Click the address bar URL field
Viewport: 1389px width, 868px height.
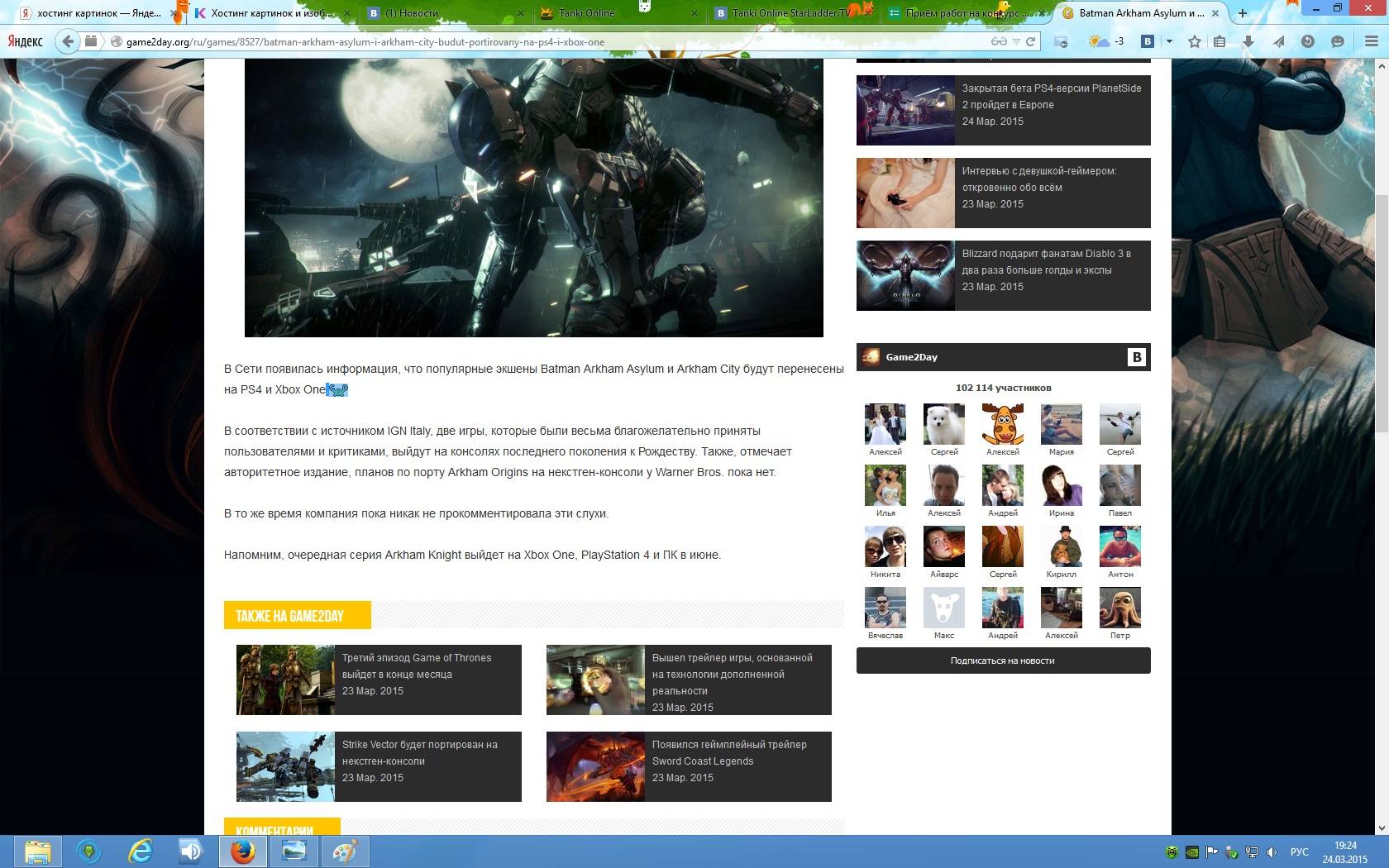[554, 42]
